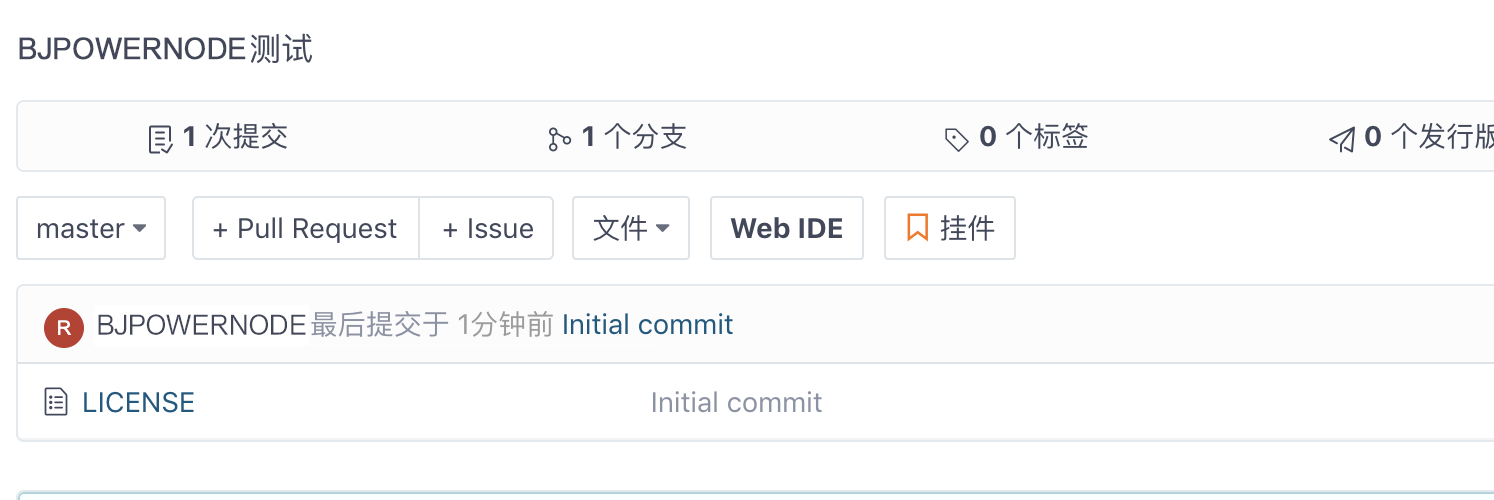Click the red R user avatar
Screen dimensions: 1494x500
pos(64,326)
